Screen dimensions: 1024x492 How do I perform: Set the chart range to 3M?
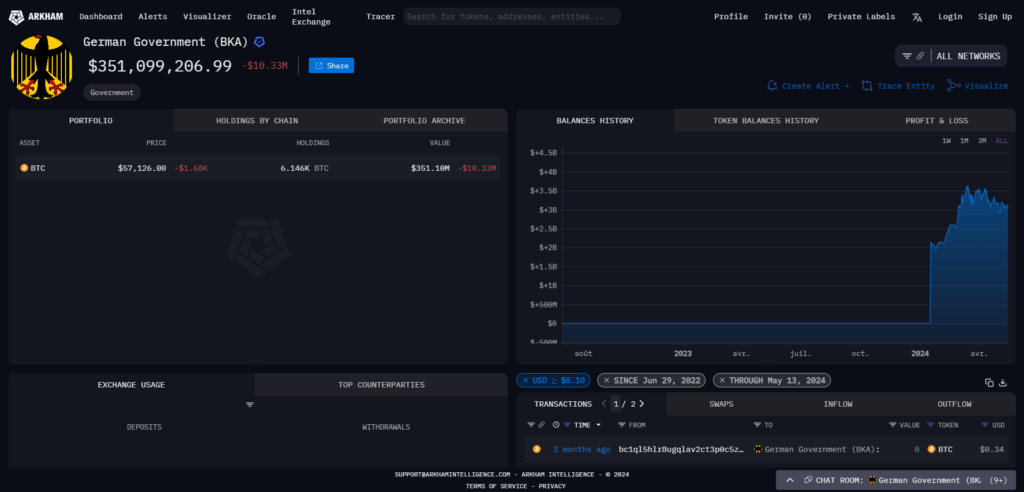(982, 140)
